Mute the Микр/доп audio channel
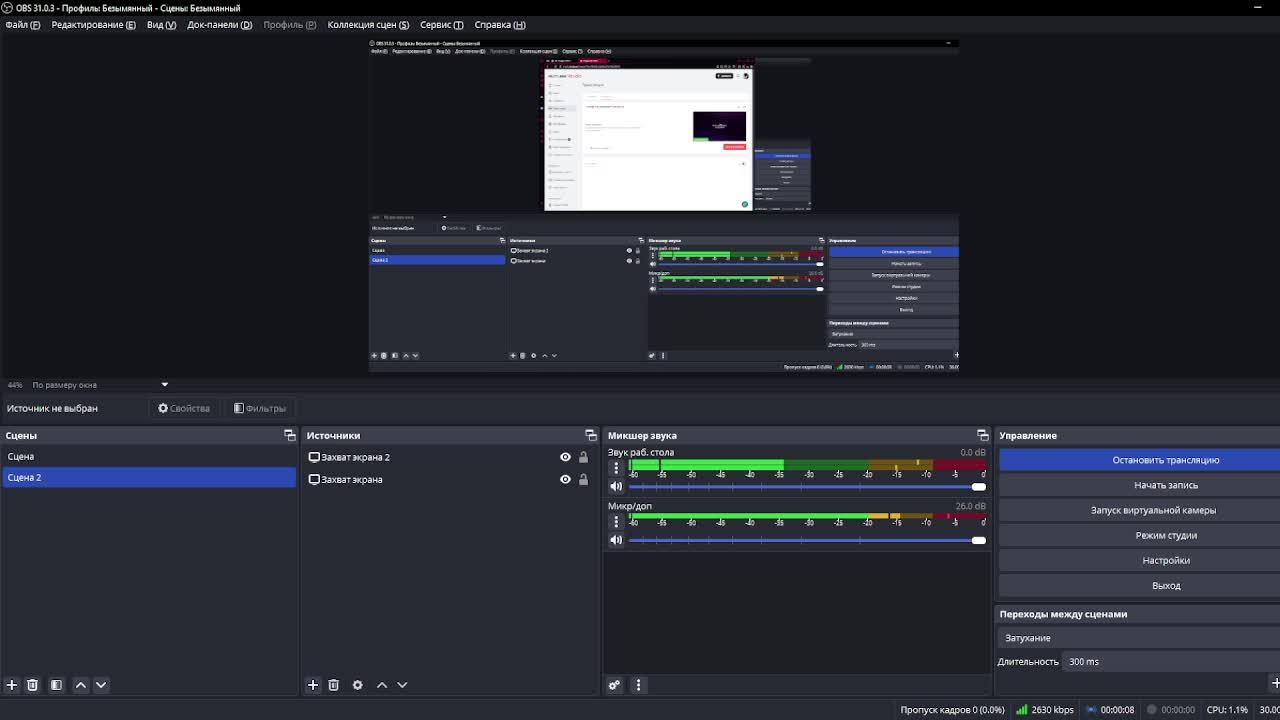 pyautogui.click(x=616, y=540)
